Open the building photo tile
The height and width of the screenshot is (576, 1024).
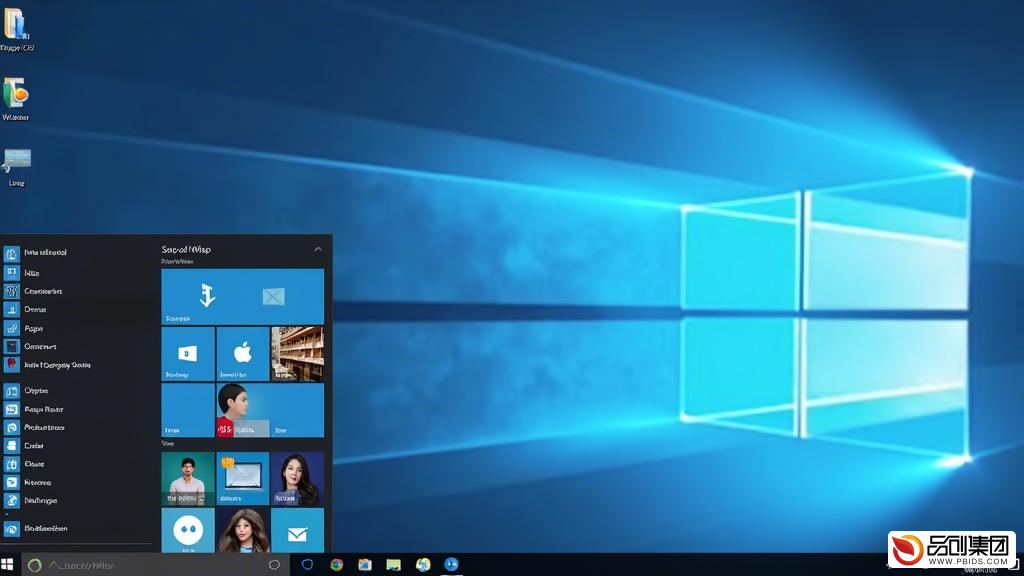coord(297,354)
